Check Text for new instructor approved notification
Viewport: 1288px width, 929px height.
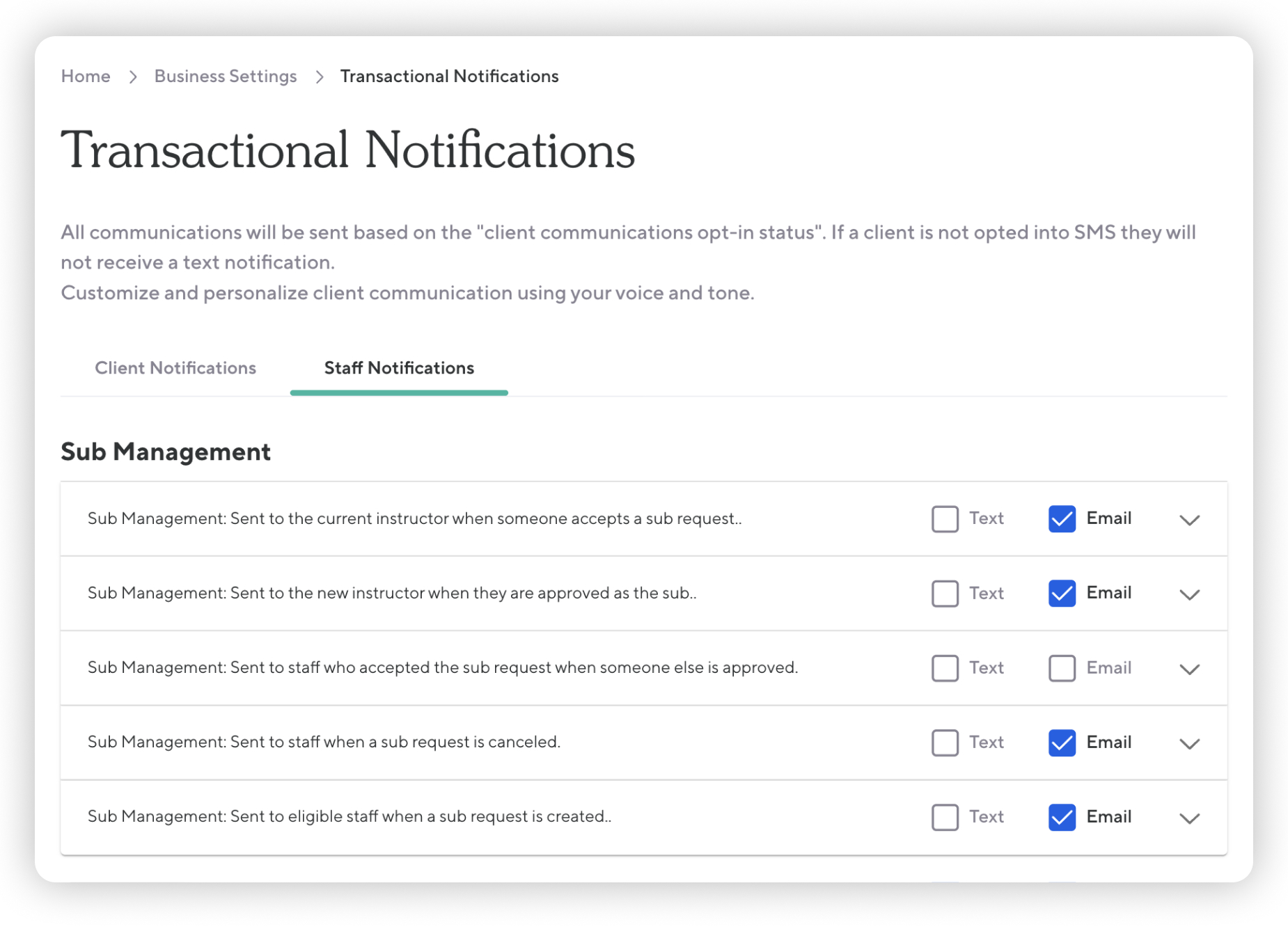point(945,594)
